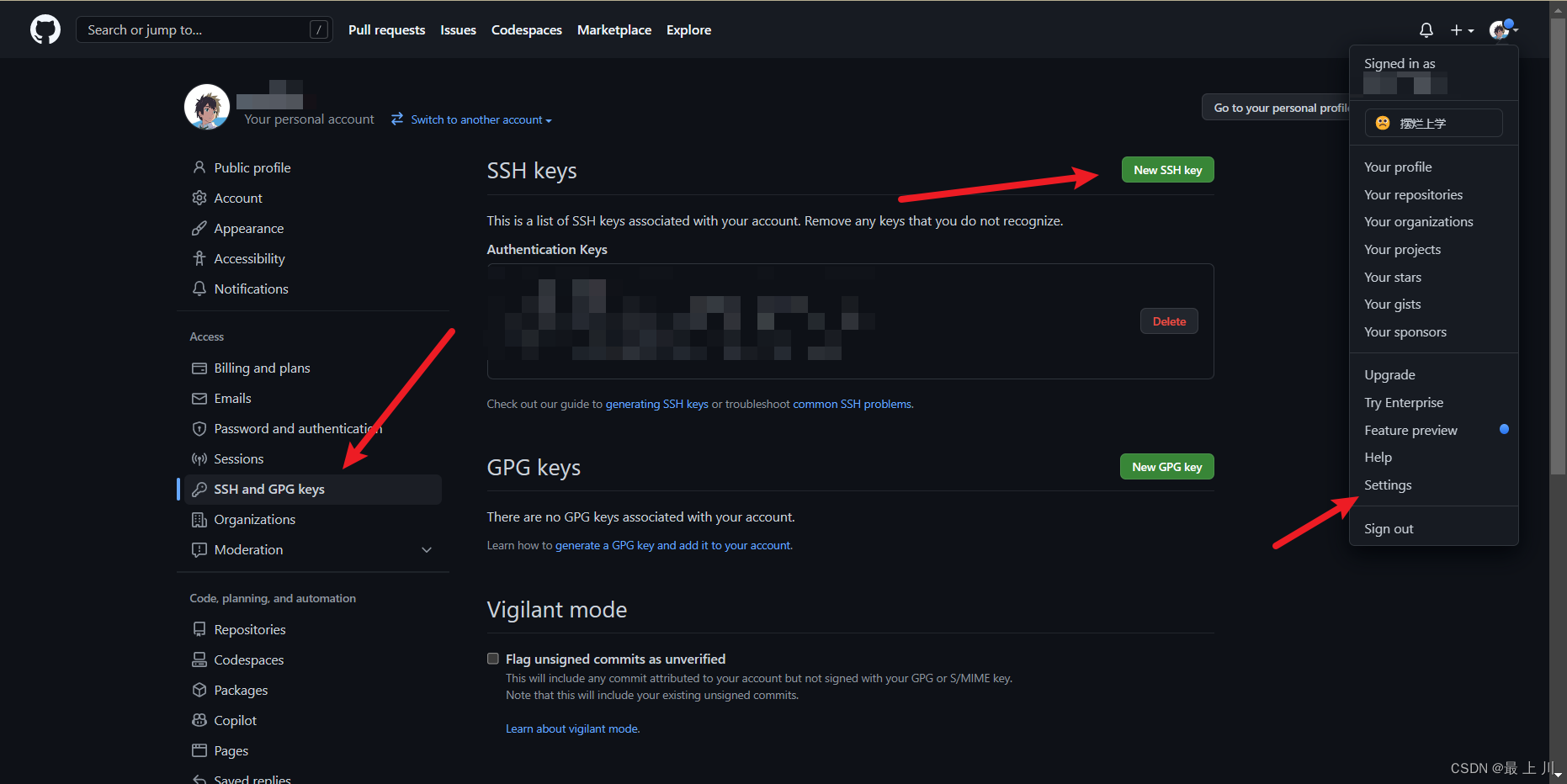
Task: Open the plus create-new menu
Action: coord(1462,30)
